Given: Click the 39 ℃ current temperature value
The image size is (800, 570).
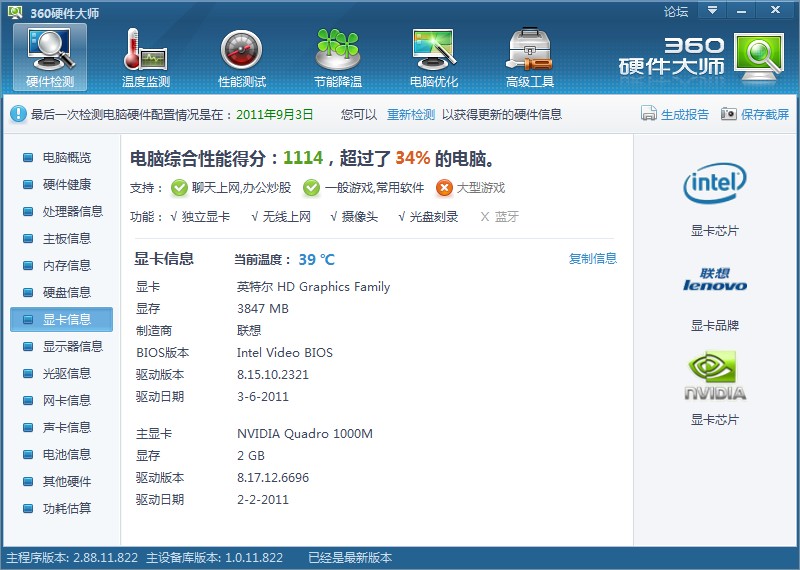Looking at the screenshot, I should [x=316, y=260].
